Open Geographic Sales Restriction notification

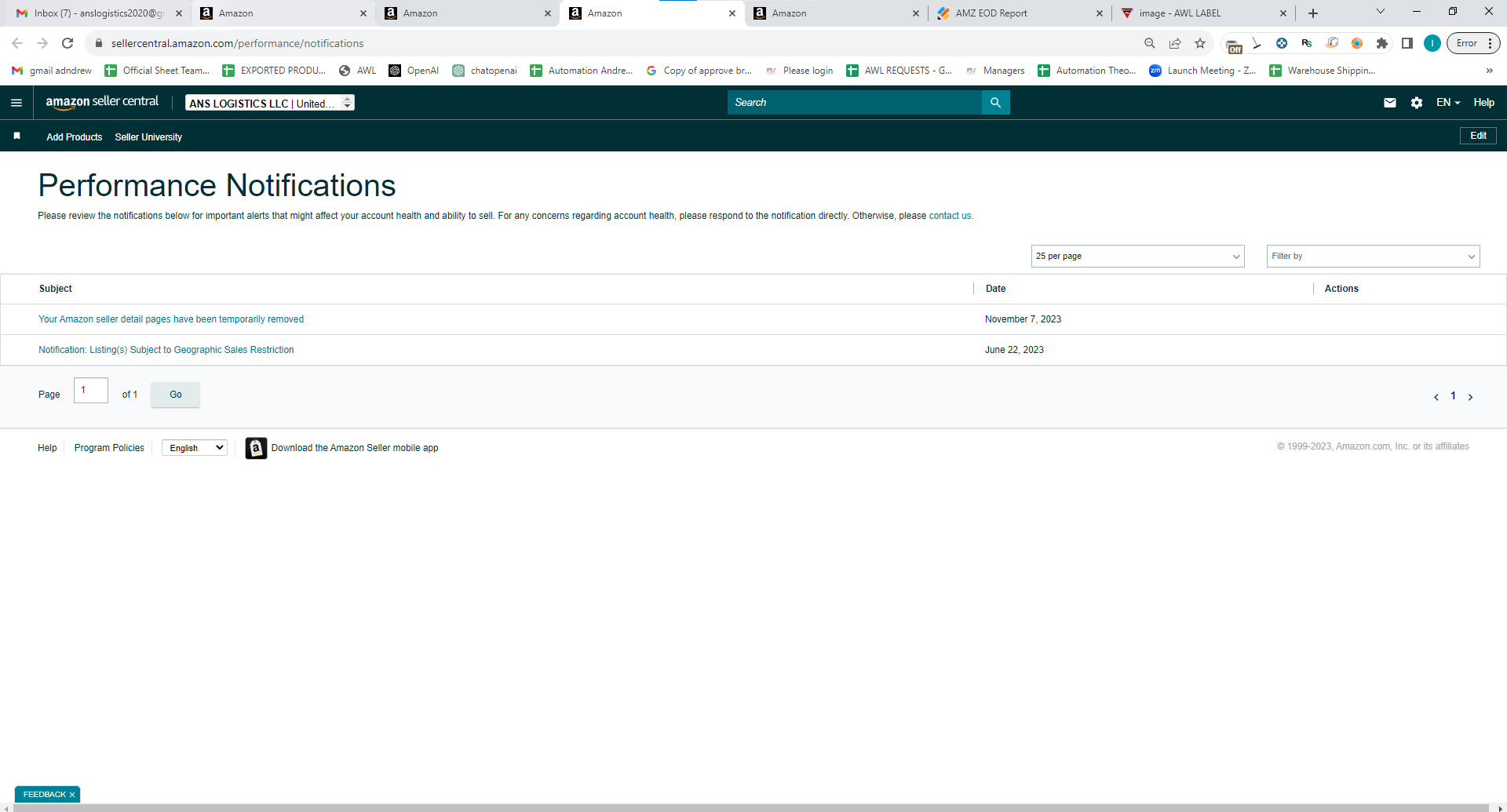pyautogui.click(x=166, y=350)
